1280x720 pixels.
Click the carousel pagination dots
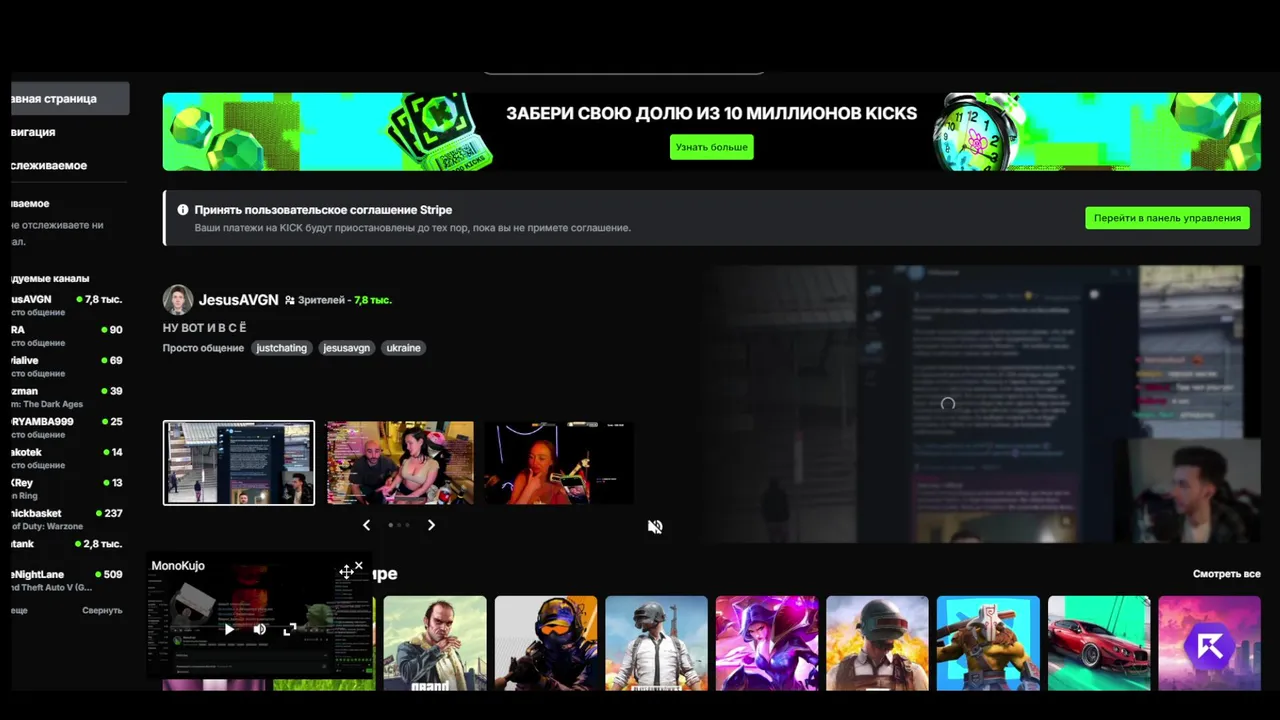[x=399, y=525]
